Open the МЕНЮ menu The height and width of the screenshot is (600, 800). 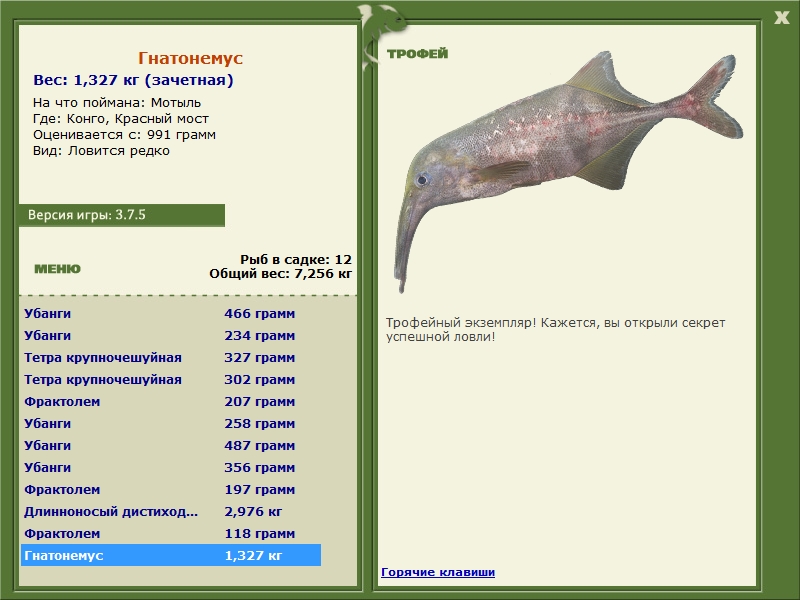[57, 269]
